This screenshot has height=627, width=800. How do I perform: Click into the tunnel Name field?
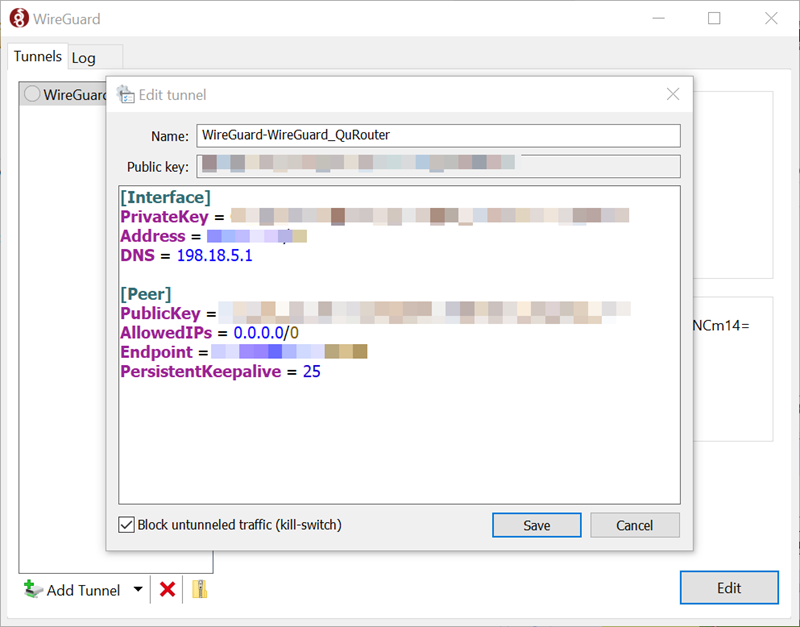click(x=438, y=135)
